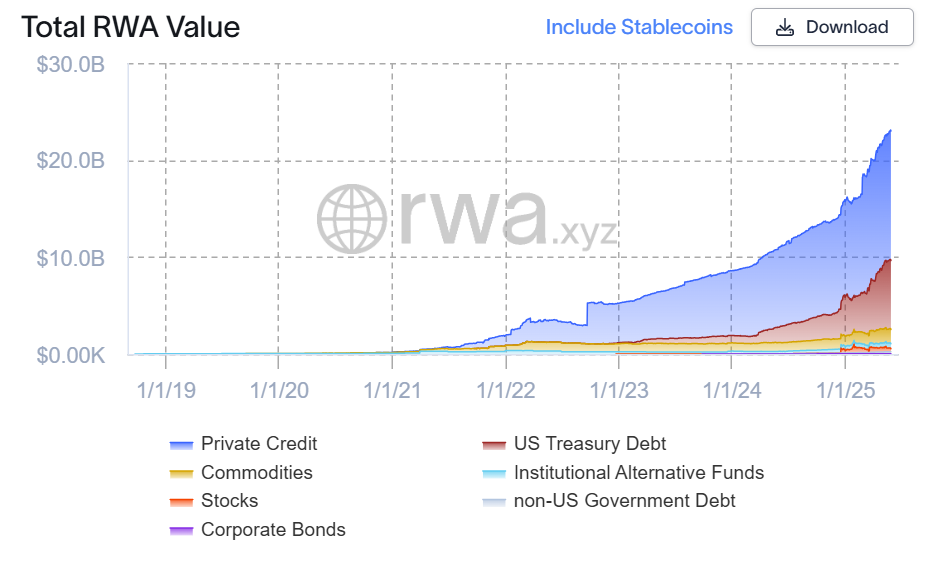Viewport: 935px width, 587px height.
Task: Hide the Commodities series from the chart
Action: click(258, 473)
